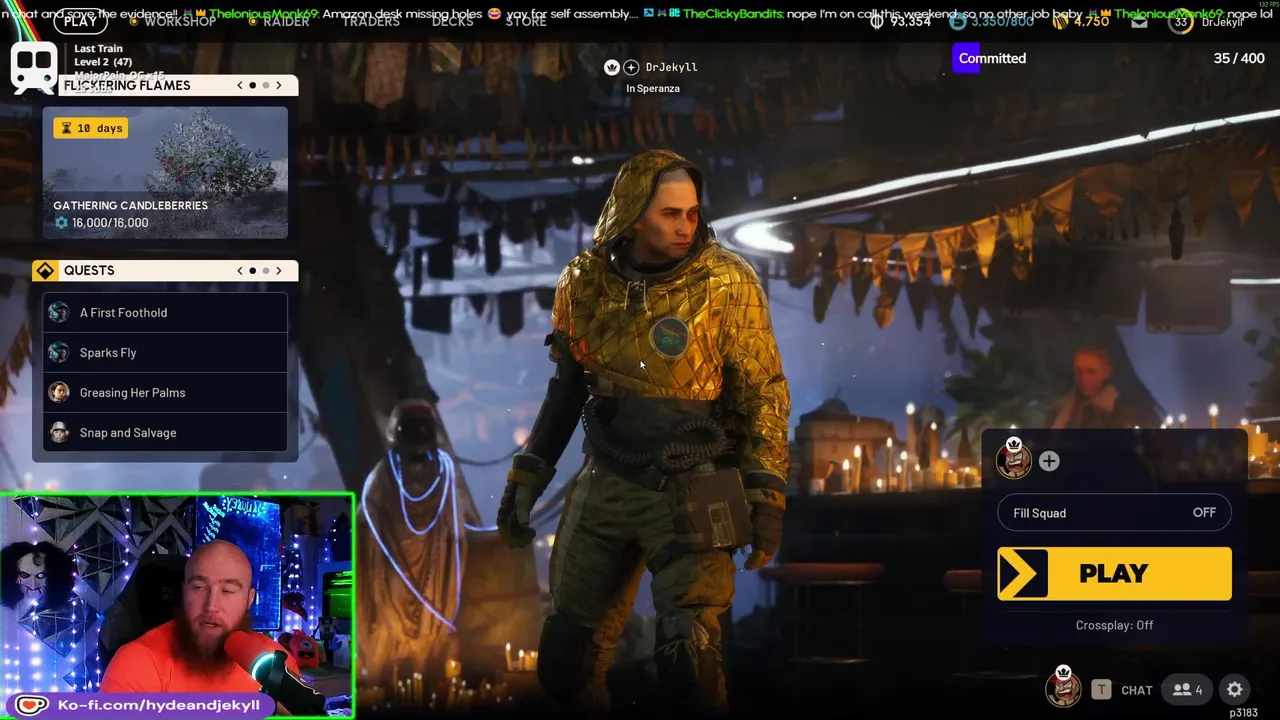The image size is (1280, 720).
Task: Switch to the TRADERS tab
Action: [x=370, y=21]
